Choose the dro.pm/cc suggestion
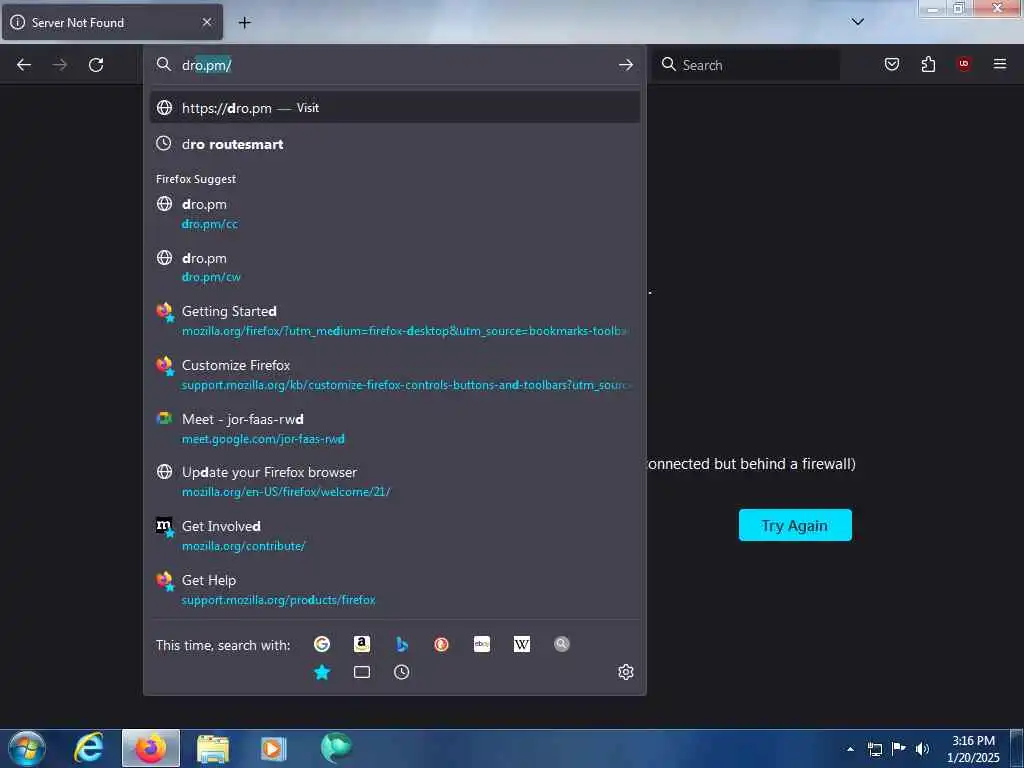Image resolution: width=1024 pixels, height=768 pixels. (x=394, y=214)
